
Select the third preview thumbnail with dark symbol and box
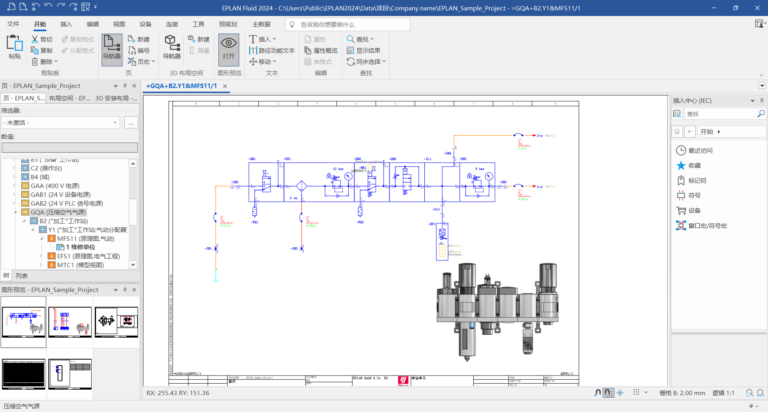[x=116, y=322]
